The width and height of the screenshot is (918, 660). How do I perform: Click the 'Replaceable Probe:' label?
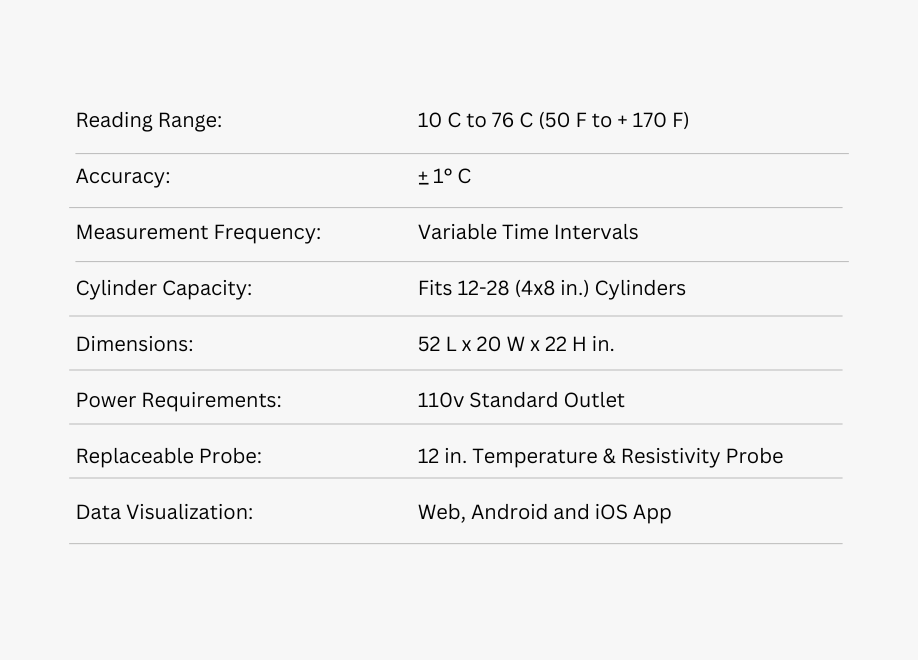pos(168,457)
